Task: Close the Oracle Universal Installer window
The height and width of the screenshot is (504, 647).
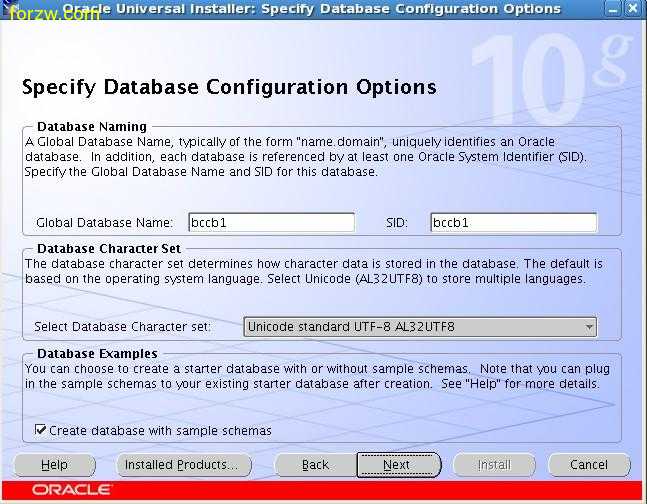Action: pos(632,9)
